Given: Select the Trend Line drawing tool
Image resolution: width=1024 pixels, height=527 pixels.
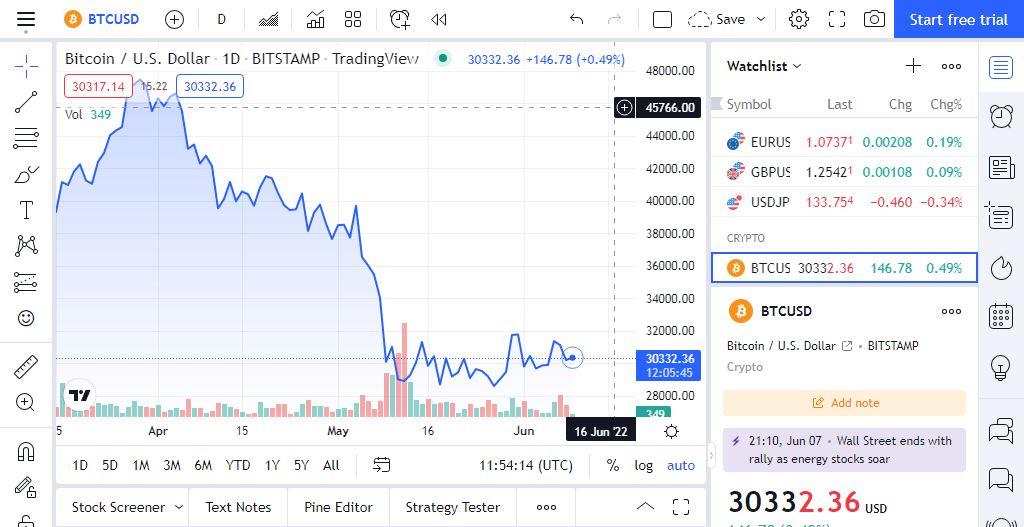Looking at the screenshot, I should tap(26, 102).
